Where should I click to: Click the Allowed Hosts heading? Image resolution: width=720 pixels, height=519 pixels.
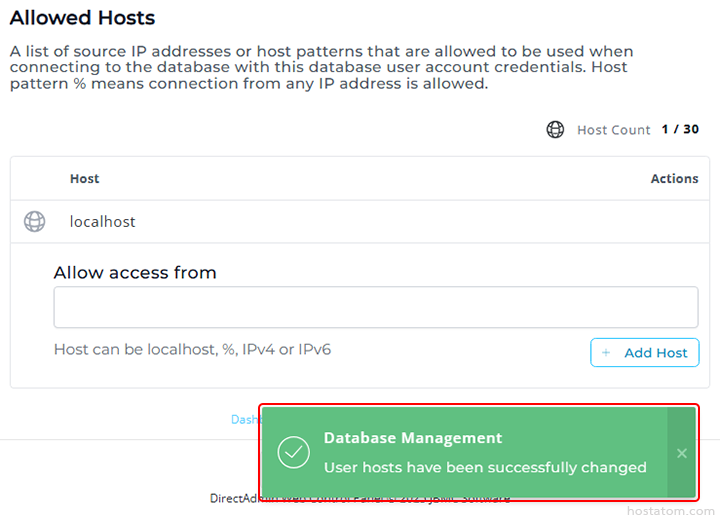pos(82,18)
